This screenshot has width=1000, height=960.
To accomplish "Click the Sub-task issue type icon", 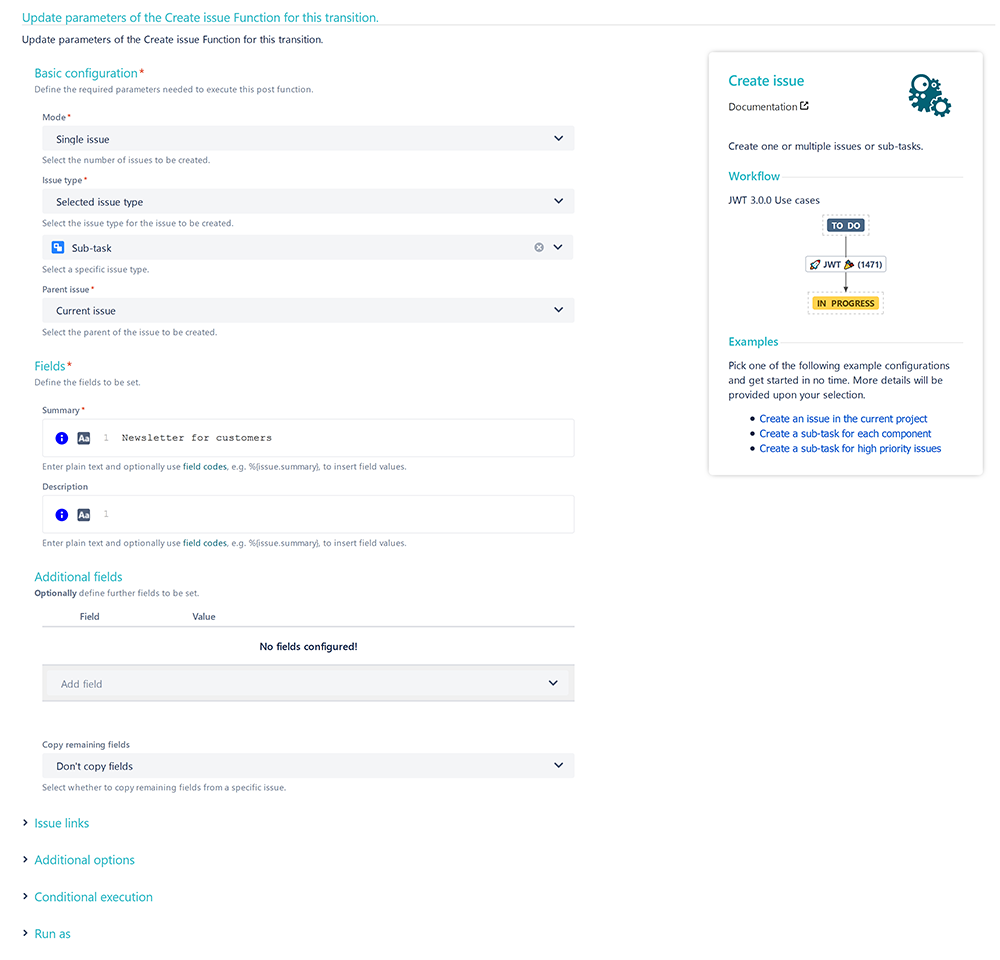I will [x=58, y=247].
